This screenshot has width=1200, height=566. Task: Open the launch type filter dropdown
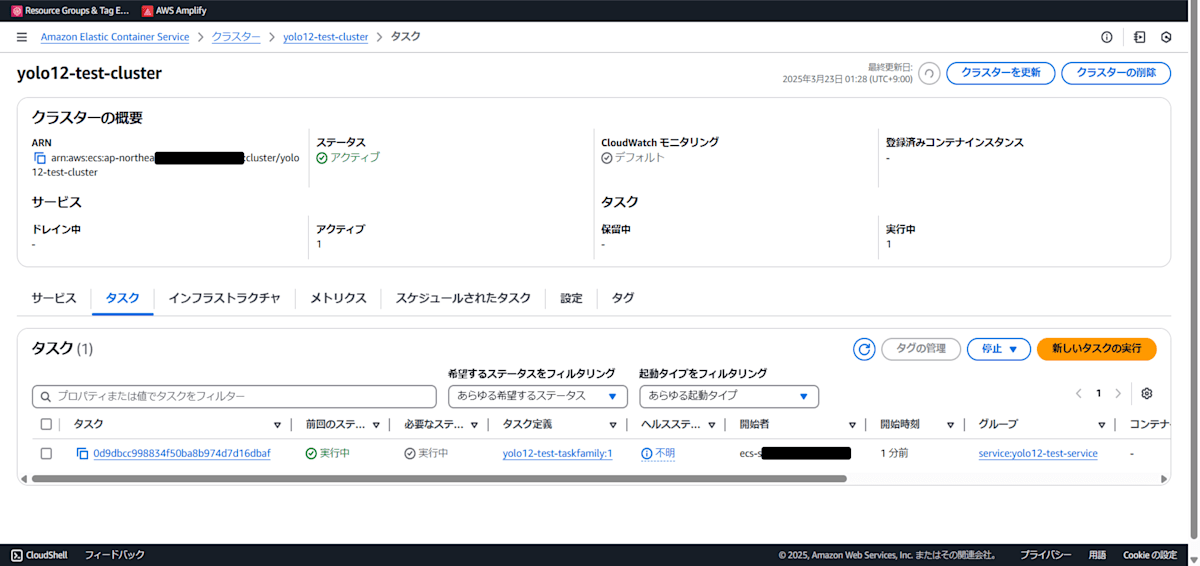tap(729, 396)
